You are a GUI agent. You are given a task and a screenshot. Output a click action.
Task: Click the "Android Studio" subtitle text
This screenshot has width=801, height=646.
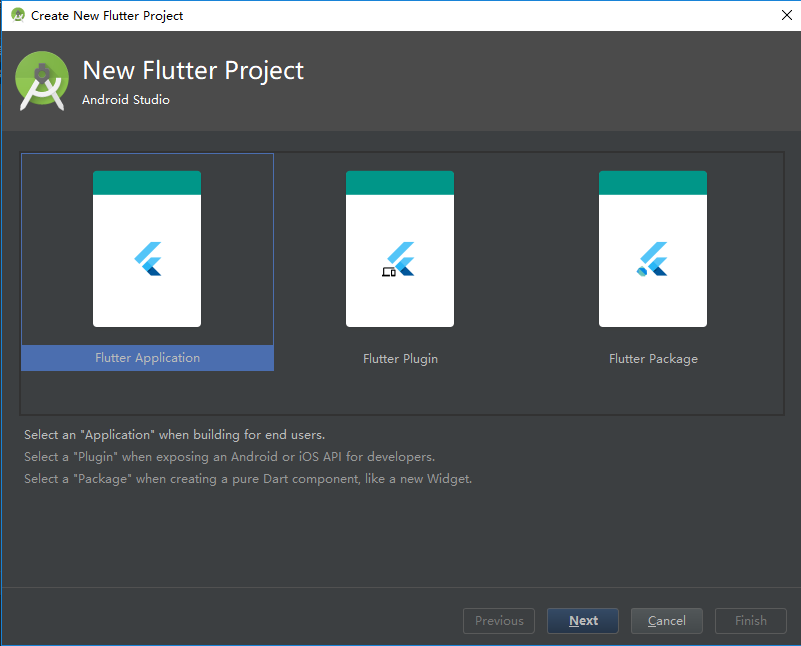(126, 100)
